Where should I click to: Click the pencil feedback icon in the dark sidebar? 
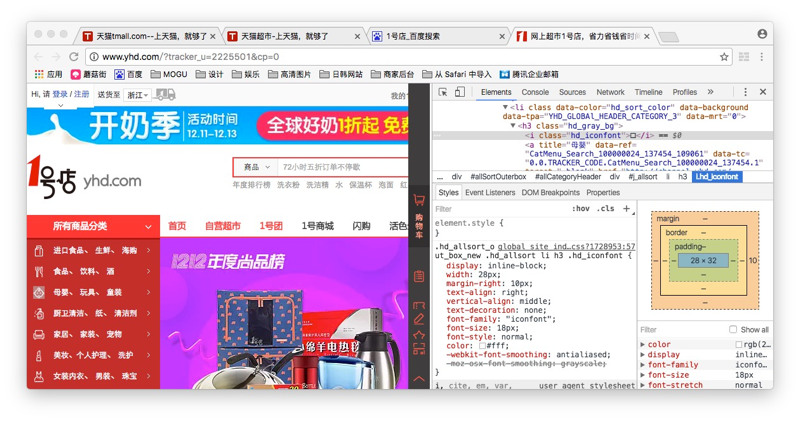(x=419, y=320)
